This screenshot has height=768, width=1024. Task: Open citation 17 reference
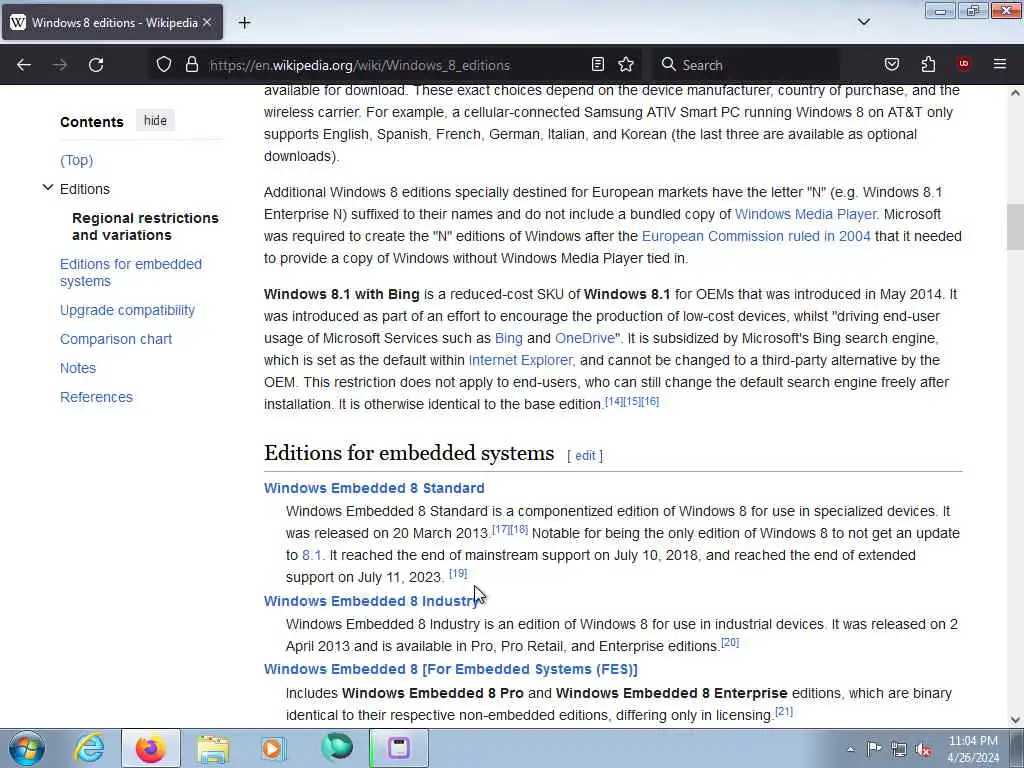coord(501,530)
